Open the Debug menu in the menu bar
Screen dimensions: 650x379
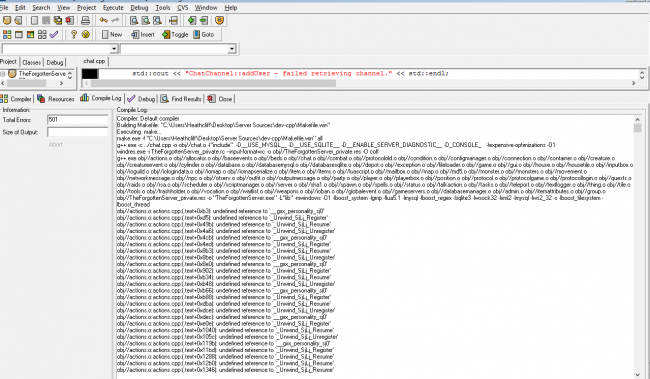point(139,7)
